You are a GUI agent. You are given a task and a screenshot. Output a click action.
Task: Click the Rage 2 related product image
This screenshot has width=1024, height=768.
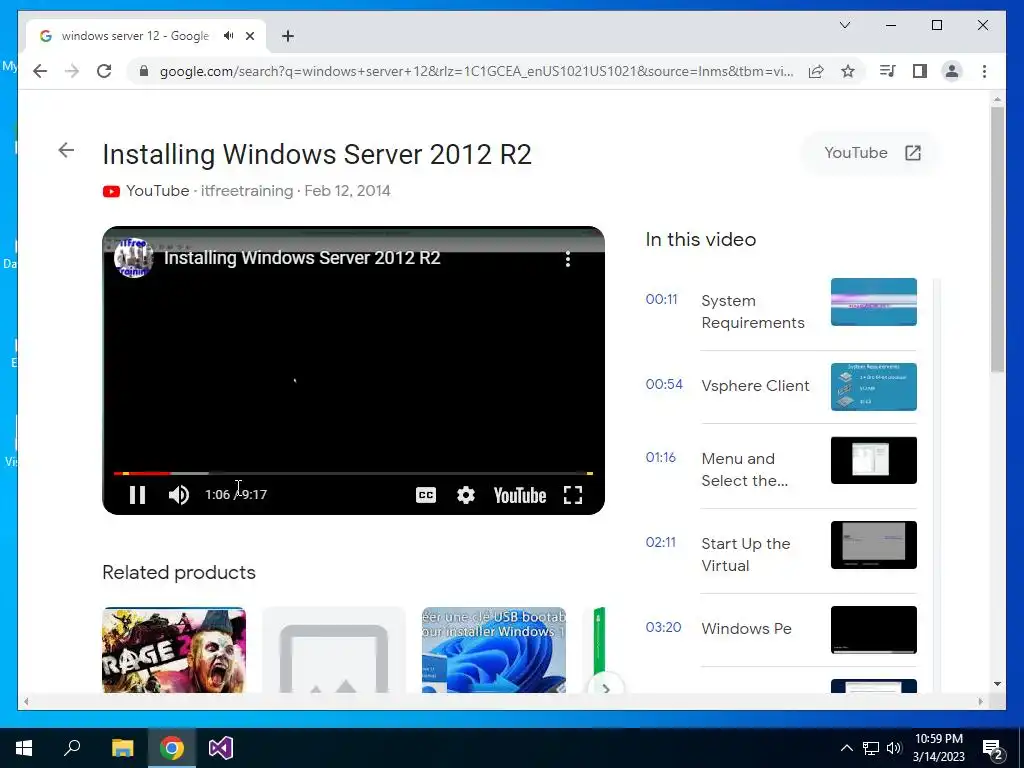click(174, 650)
